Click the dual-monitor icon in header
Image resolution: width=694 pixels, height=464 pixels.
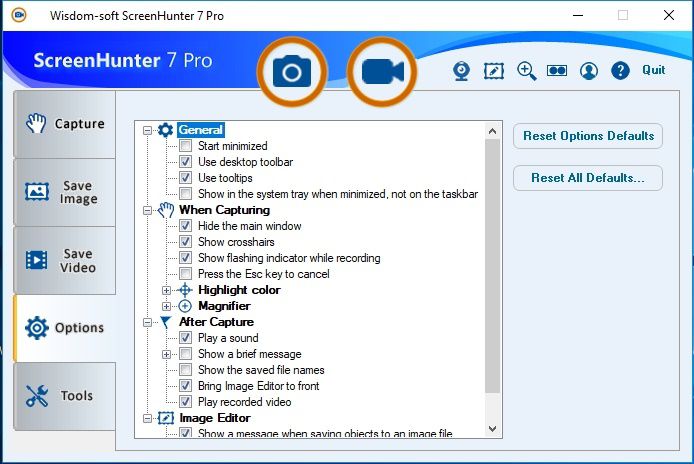tap(557, 70)
